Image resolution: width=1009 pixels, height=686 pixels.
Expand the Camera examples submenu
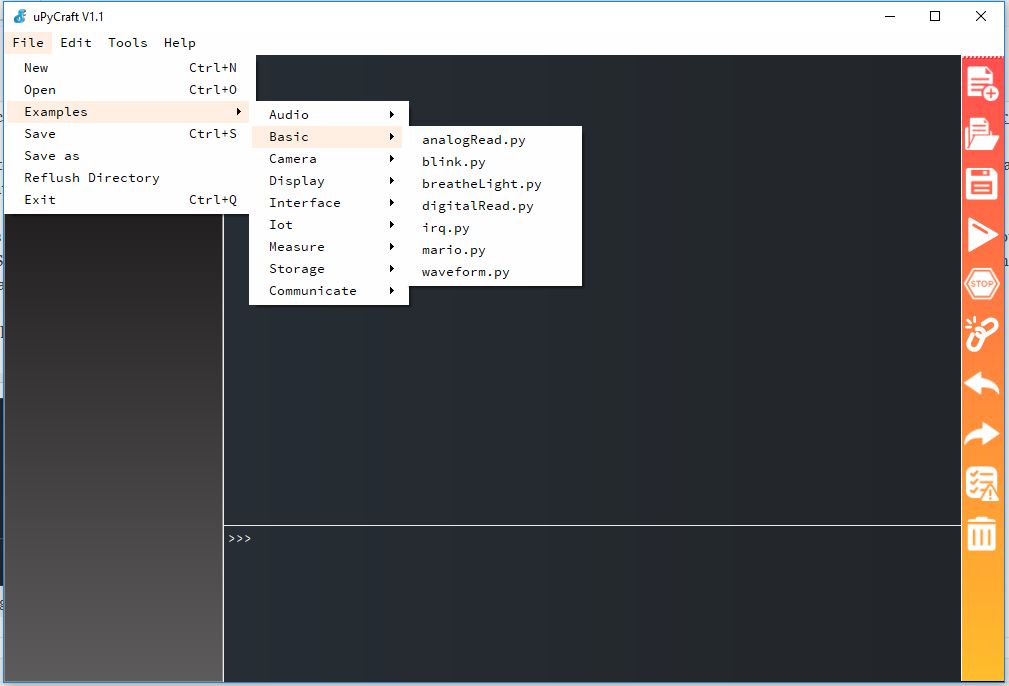(329, 158)
